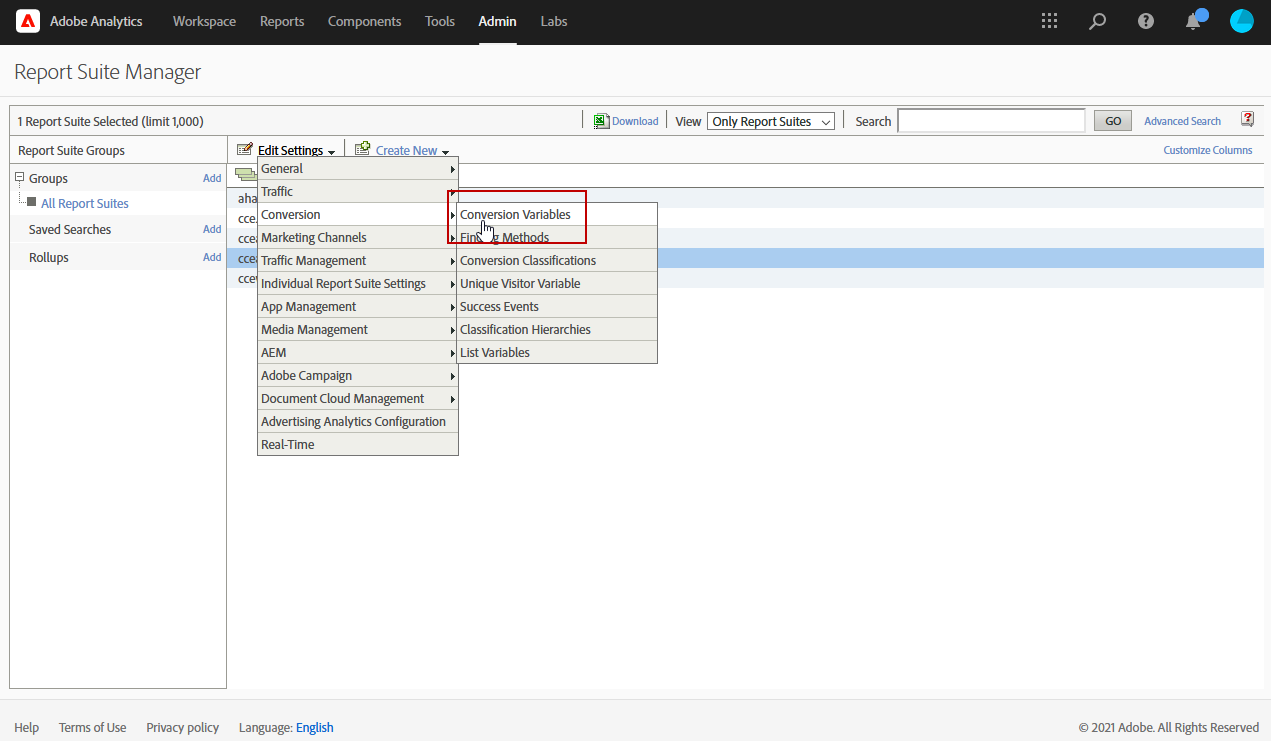Collapse the Groups tree node
This screenshot has width=1271, height=741.
19,177
